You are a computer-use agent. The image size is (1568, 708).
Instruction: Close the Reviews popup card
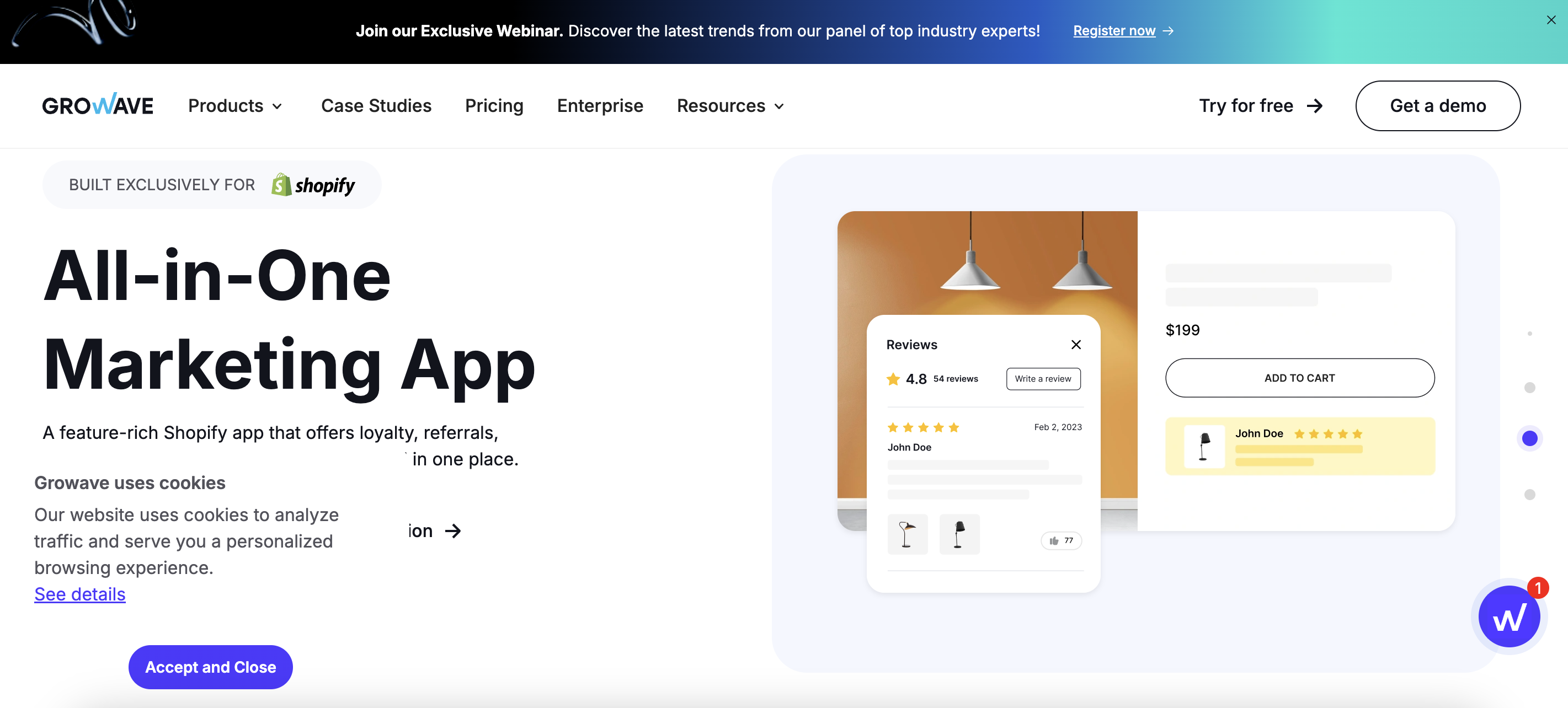[x=1075, y=344]
